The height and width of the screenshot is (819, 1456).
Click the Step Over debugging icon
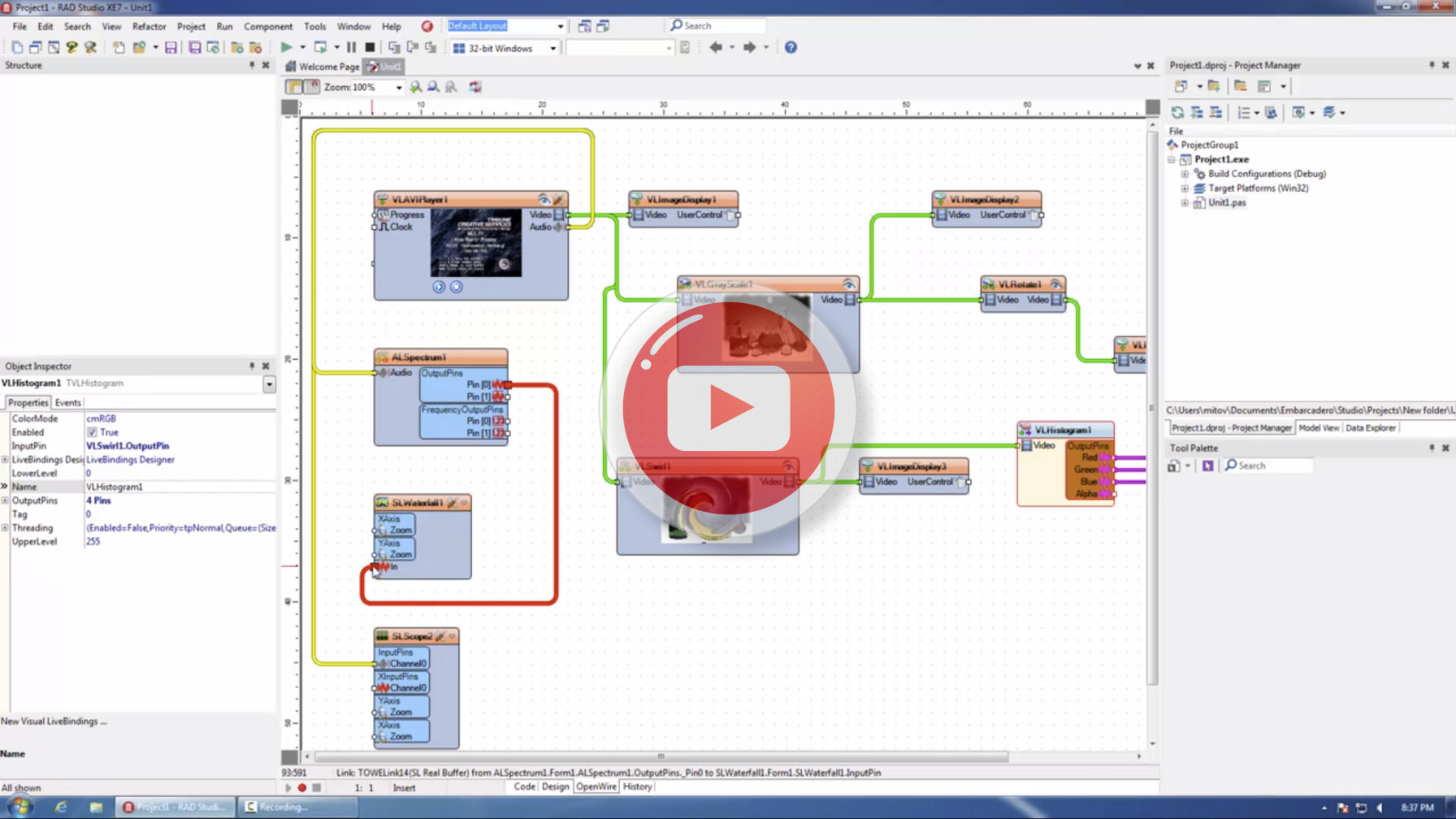pyautogui.click(x=393, y=47)
